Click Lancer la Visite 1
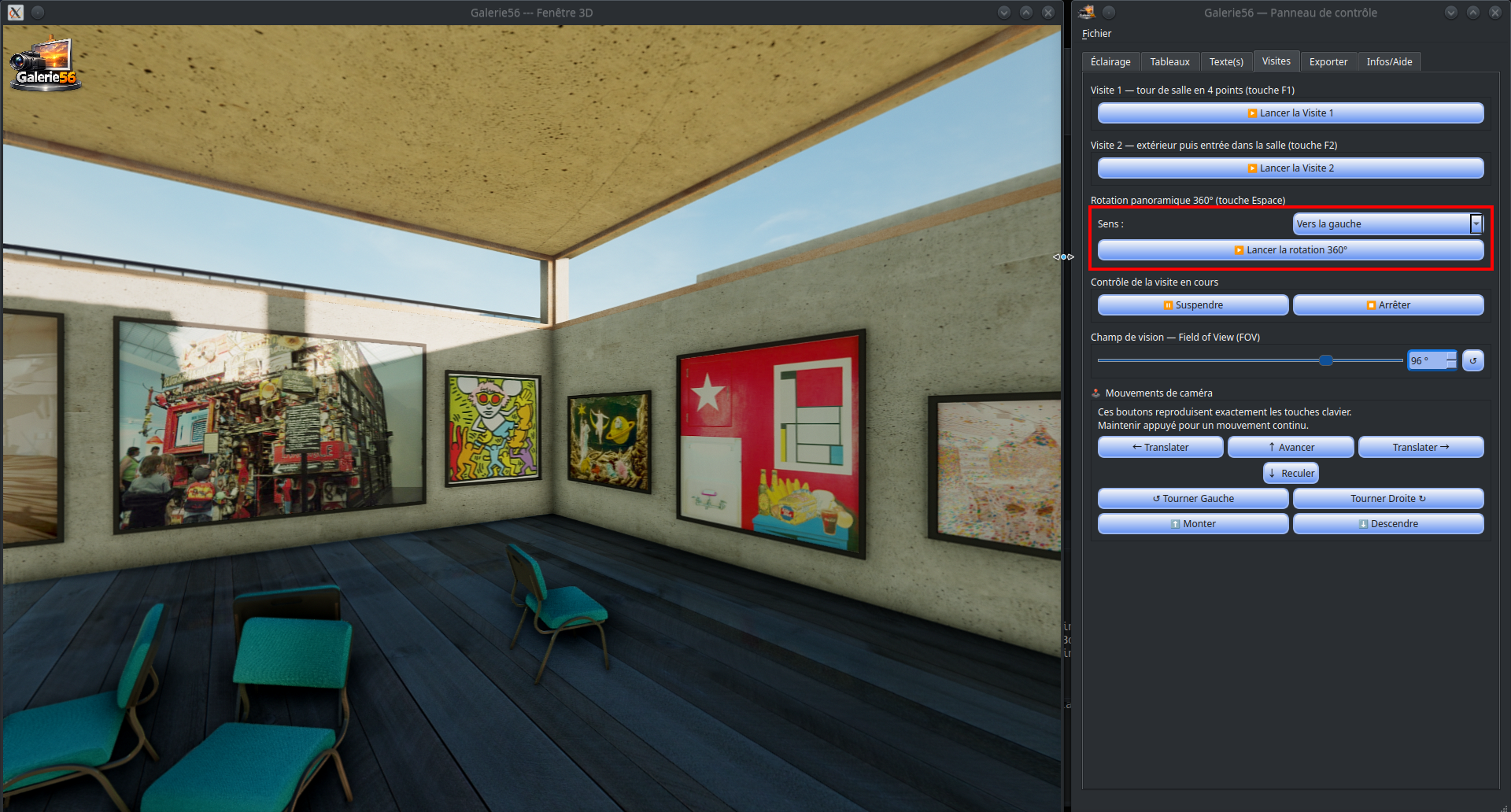Screen dimensions: 1511x812 pos(1291,113)
